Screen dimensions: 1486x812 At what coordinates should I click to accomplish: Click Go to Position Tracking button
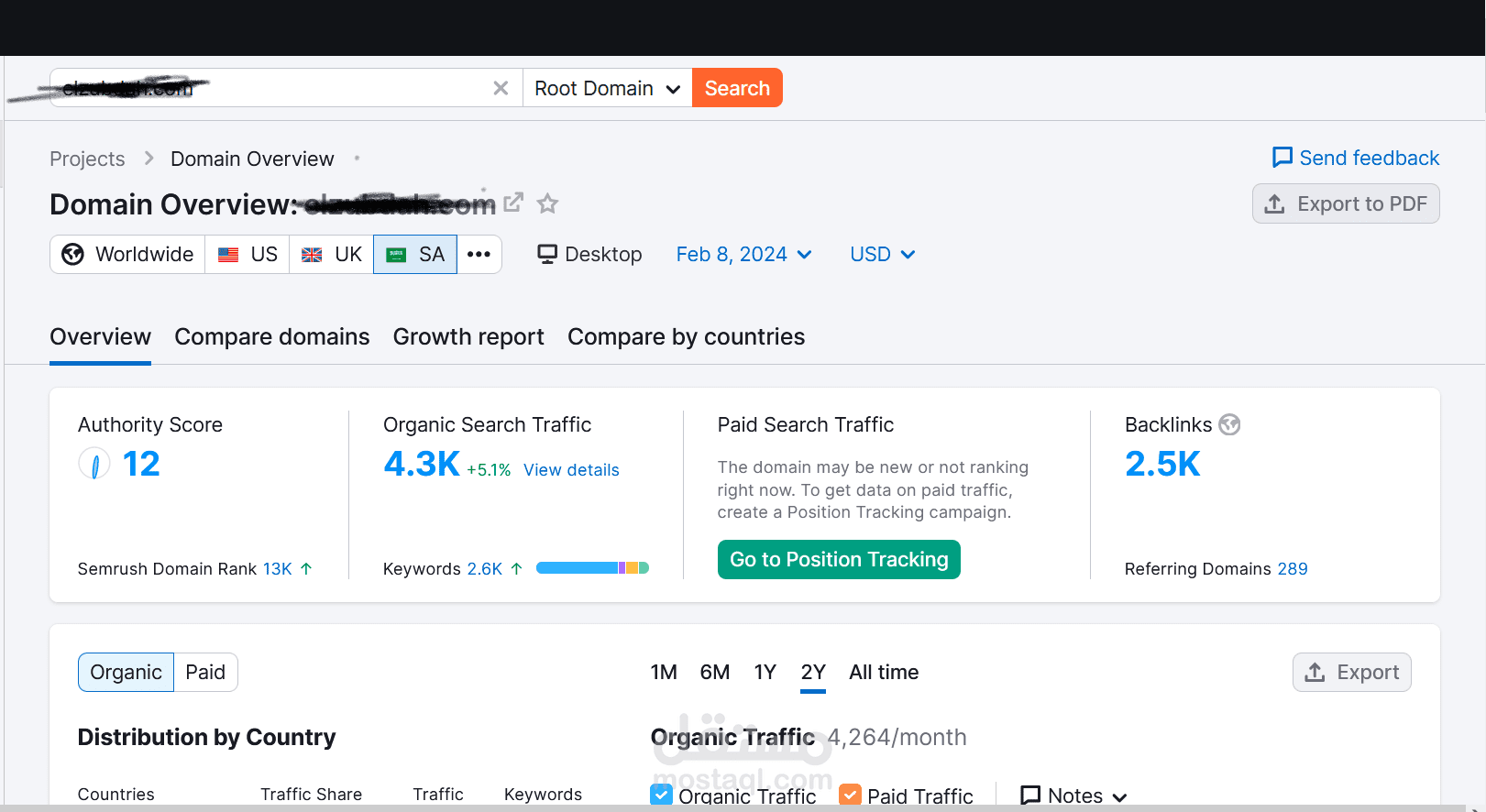[x=839, y=559]
